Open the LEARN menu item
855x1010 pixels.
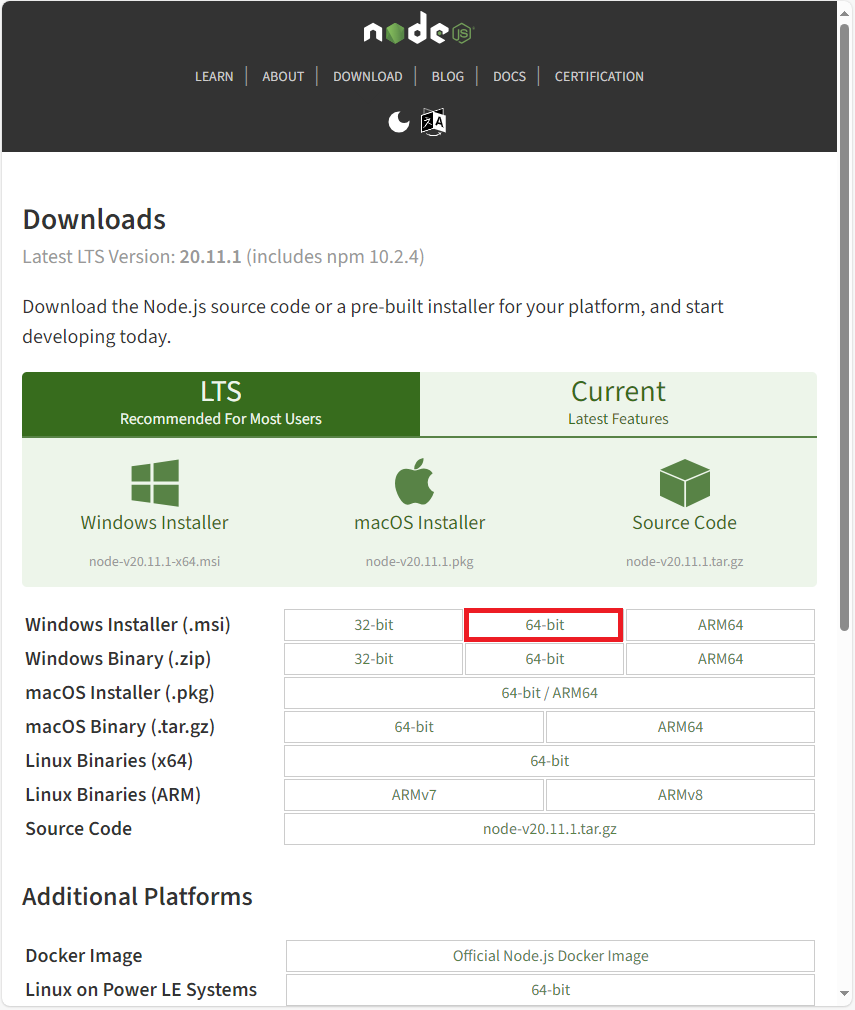point(214,76)
